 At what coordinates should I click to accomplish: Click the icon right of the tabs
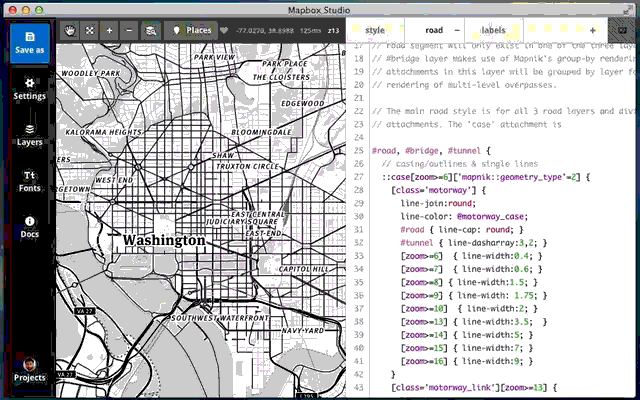pos(622,30)
